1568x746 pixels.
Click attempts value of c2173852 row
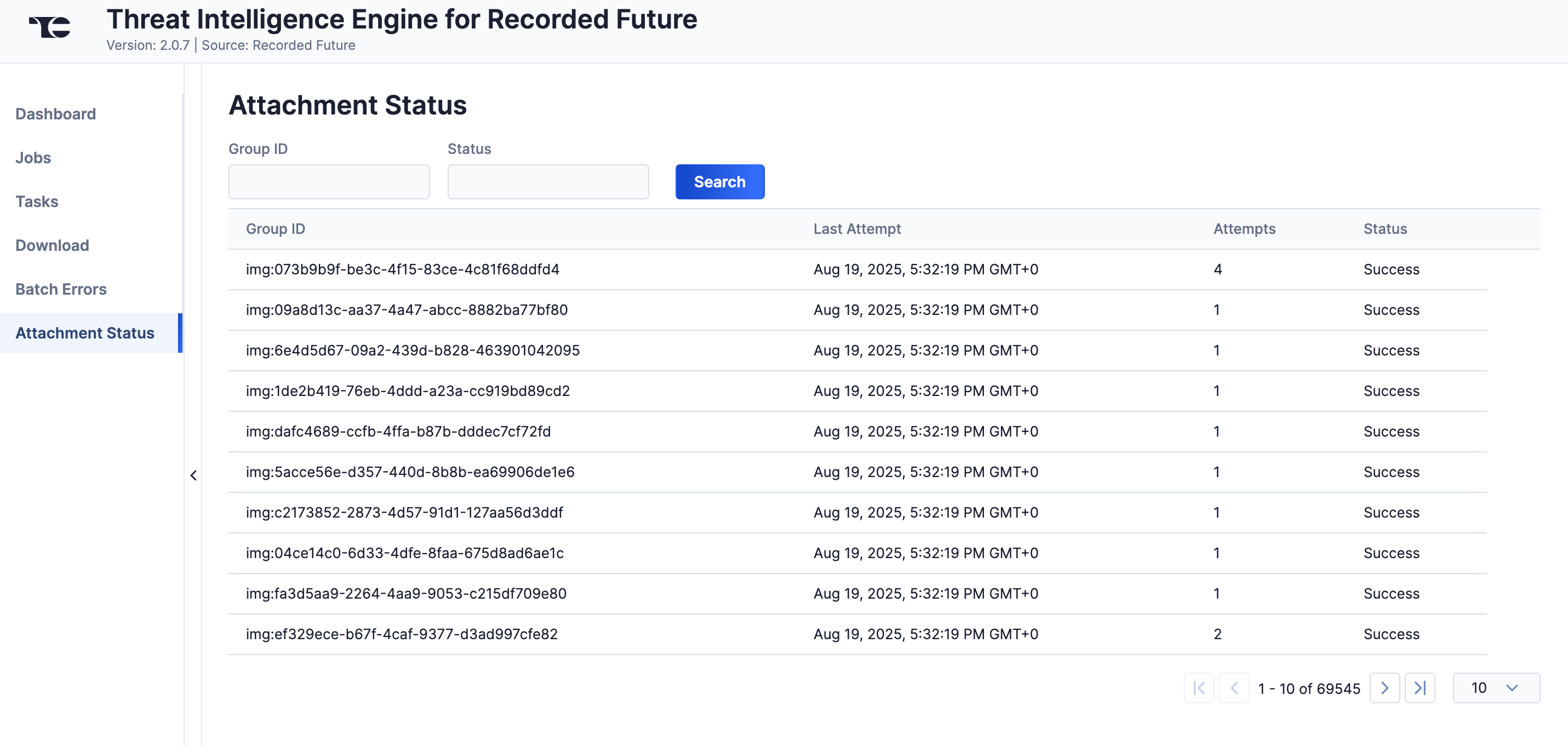(x=1216, y=513)
